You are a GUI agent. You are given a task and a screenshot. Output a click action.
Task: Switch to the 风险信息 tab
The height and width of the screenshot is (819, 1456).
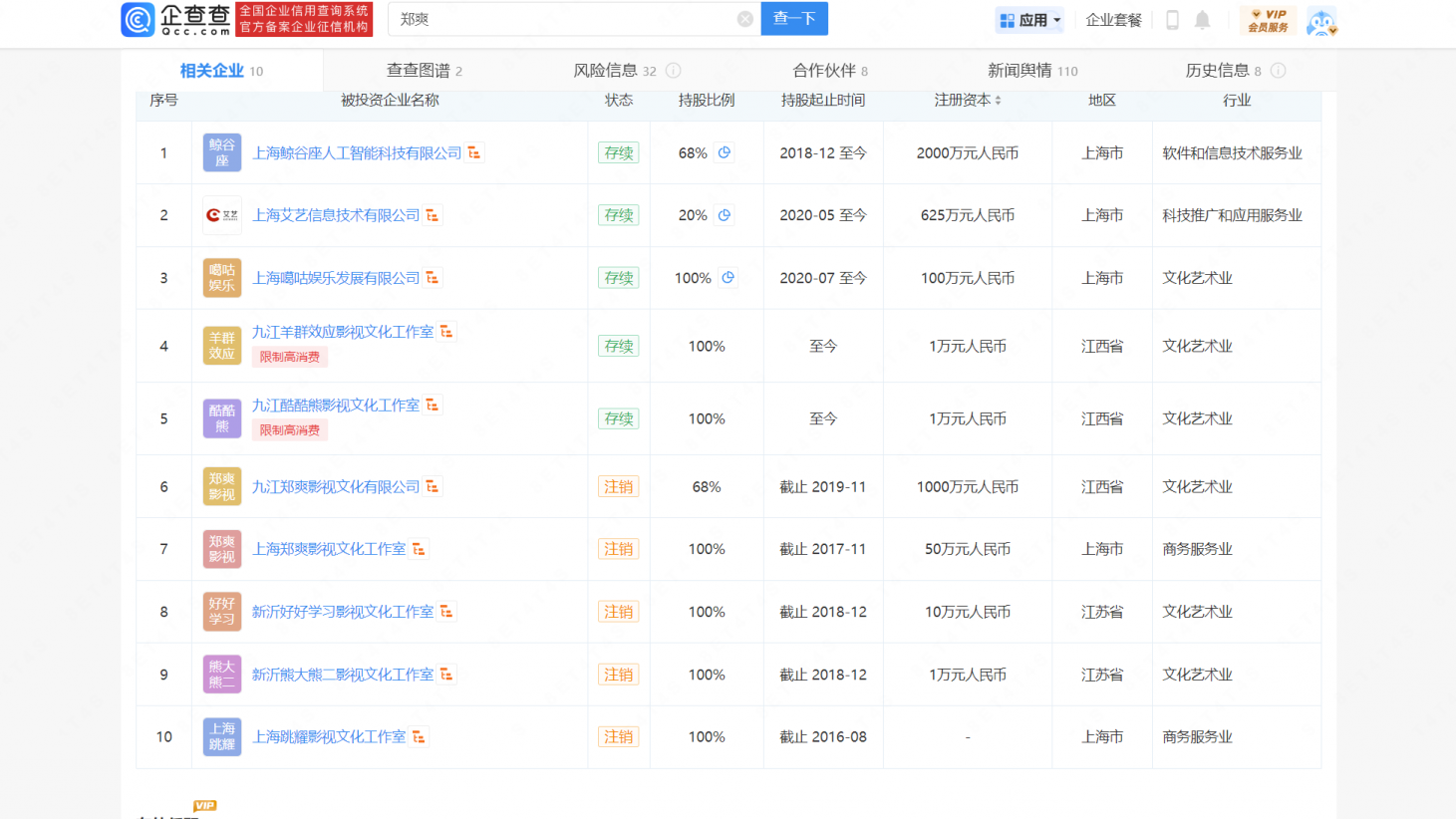[615, 71]
